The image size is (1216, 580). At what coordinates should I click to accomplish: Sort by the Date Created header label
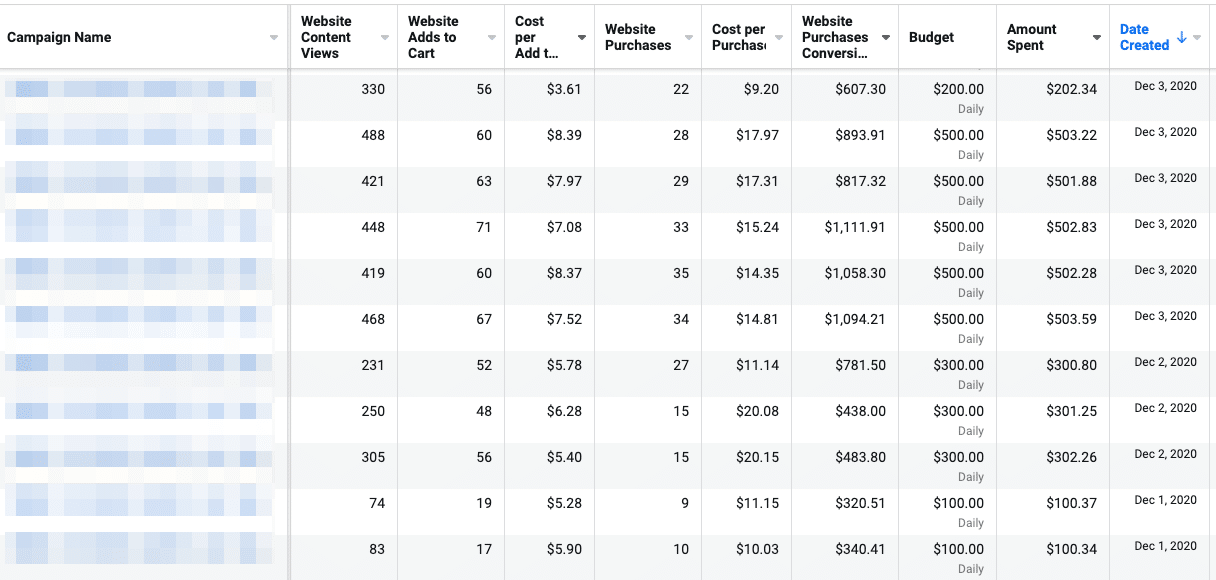point(1144,37)
